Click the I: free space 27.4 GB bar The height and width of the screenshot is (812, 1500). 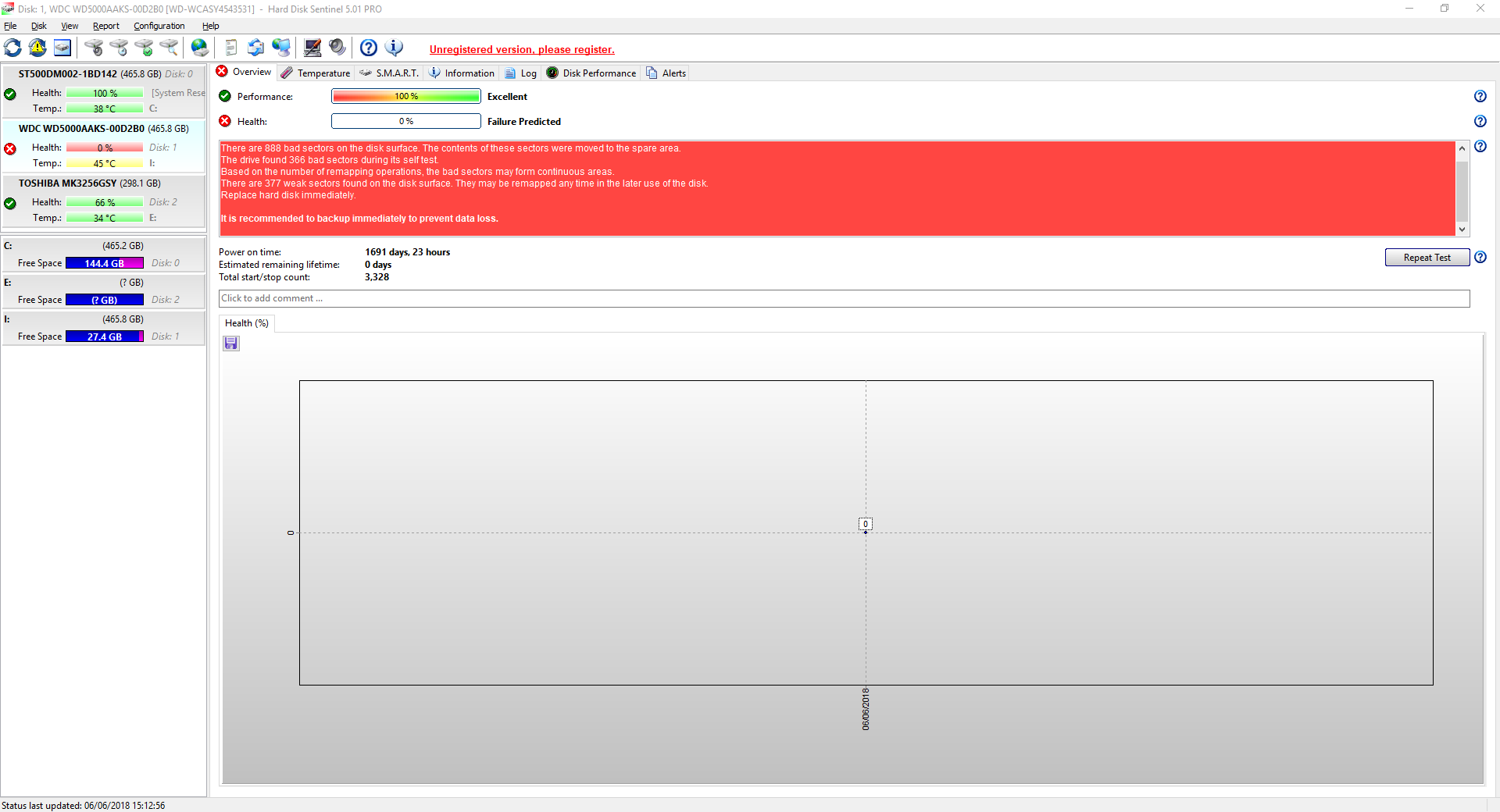point(105,337)
